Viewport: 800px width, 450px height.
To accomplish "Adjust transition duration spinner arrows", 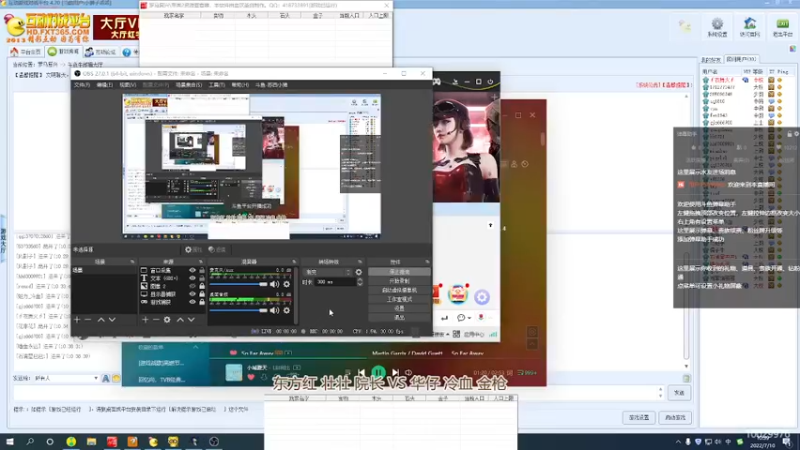I will (x=360, y=282).
